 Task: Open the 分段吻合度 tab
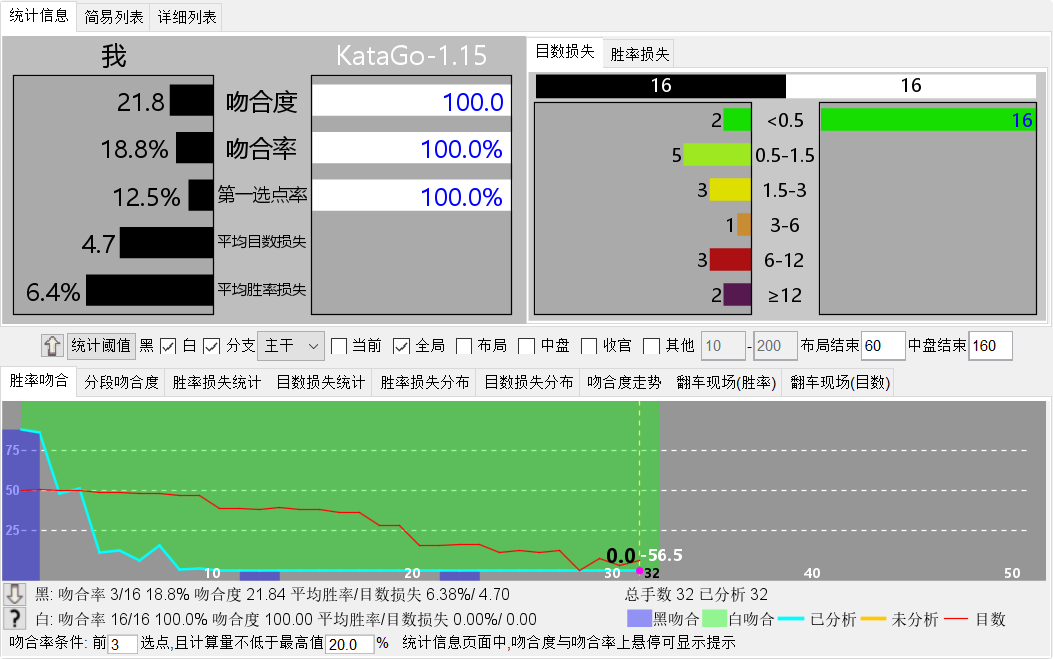[122, 383]
